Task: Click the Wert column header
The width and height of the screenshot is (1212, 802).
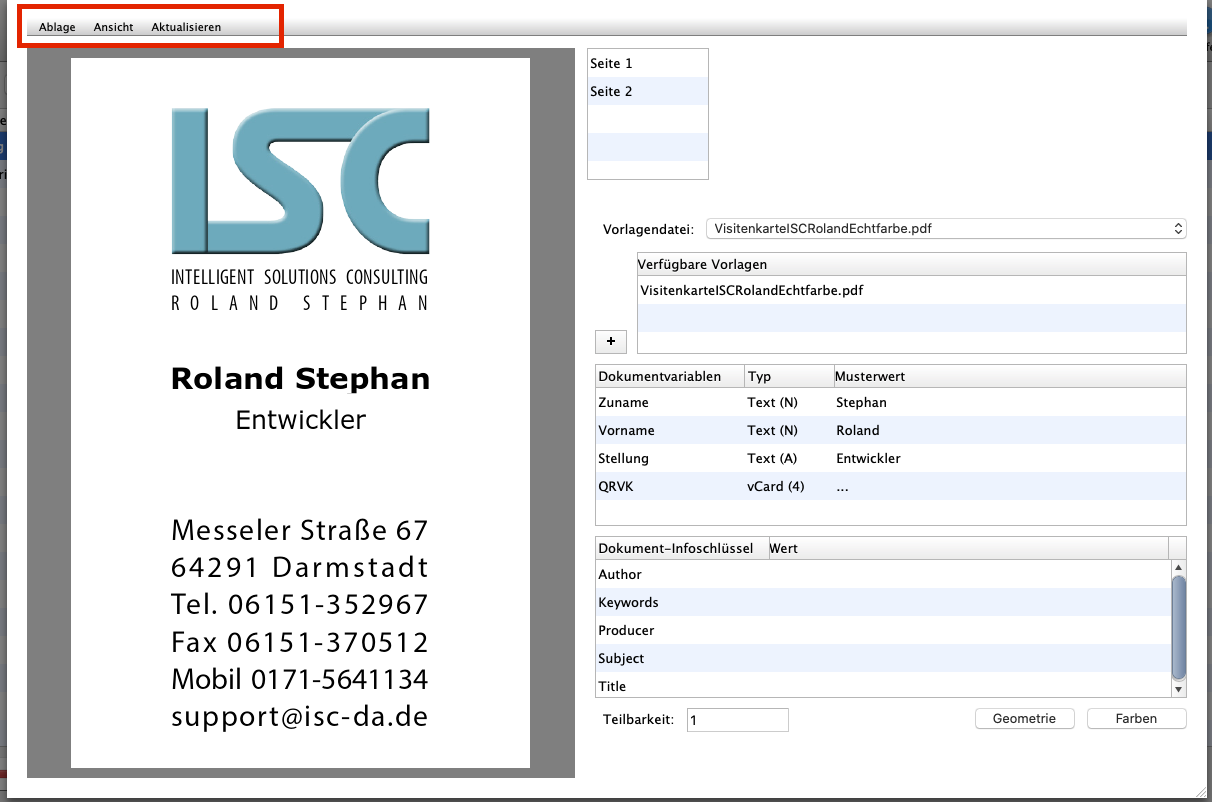Action: (967, 548)
